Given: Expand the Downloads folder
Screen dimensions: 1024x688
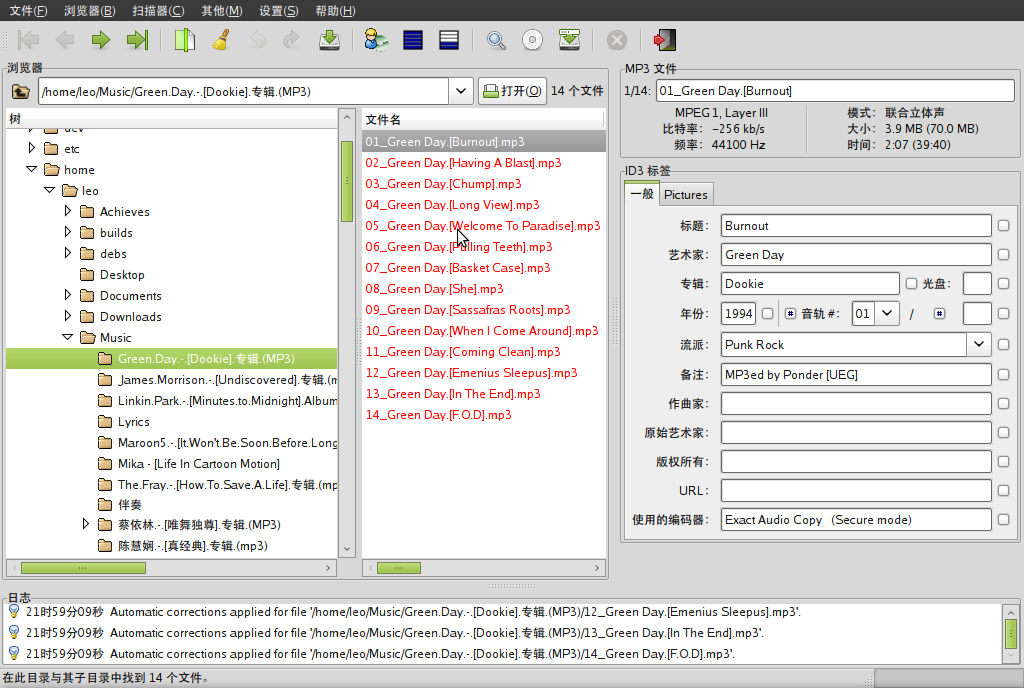Looking at the screenshot, I should tap(68, 316).
